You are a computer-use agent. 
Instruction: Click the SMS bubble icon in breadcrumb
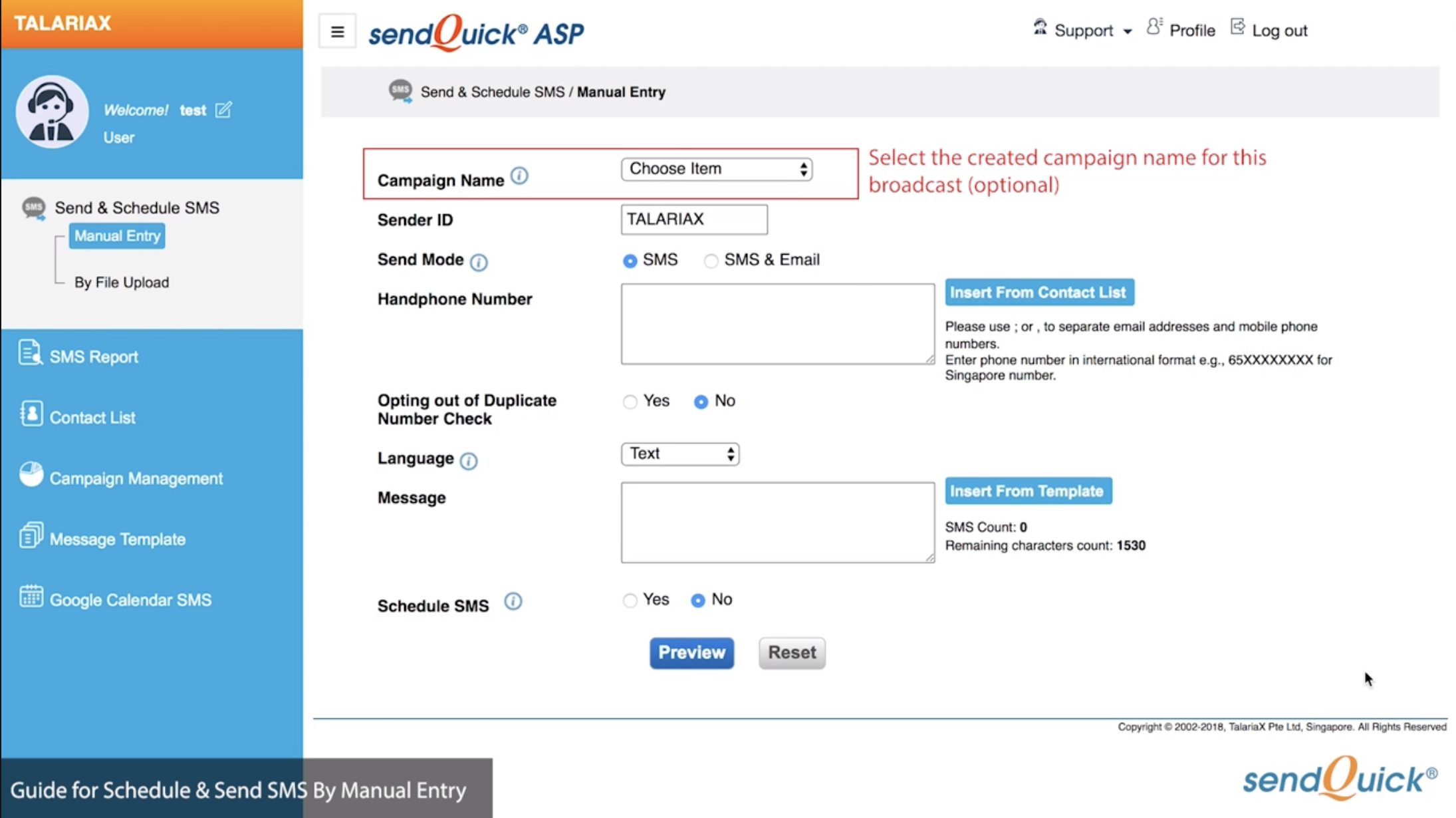click(x=400, y=91)
